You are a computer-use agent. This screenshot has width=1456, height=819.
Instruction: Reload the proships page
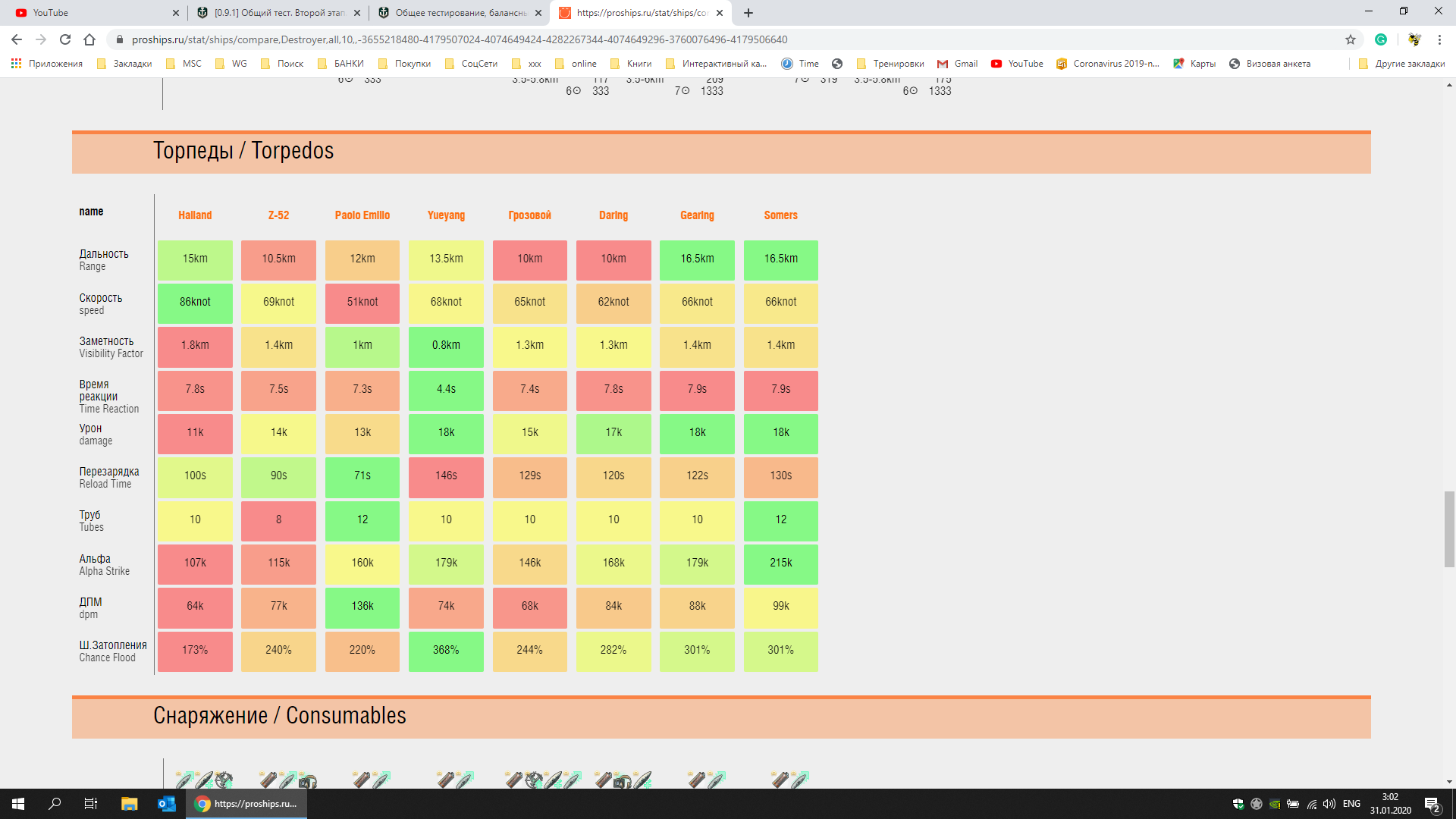click(65, 39)
